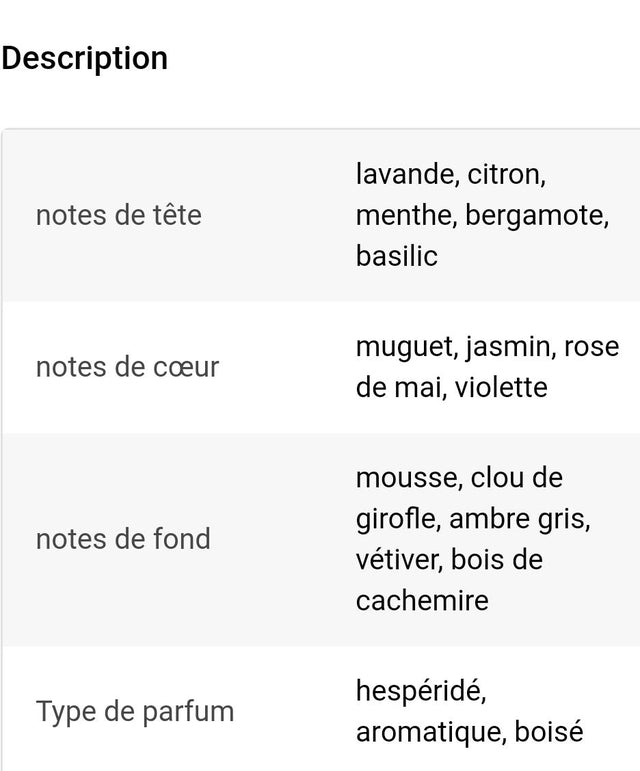Screen dimensions: 640x771
Task: Click the 'Type de parfum' row label
Action: 135,712
